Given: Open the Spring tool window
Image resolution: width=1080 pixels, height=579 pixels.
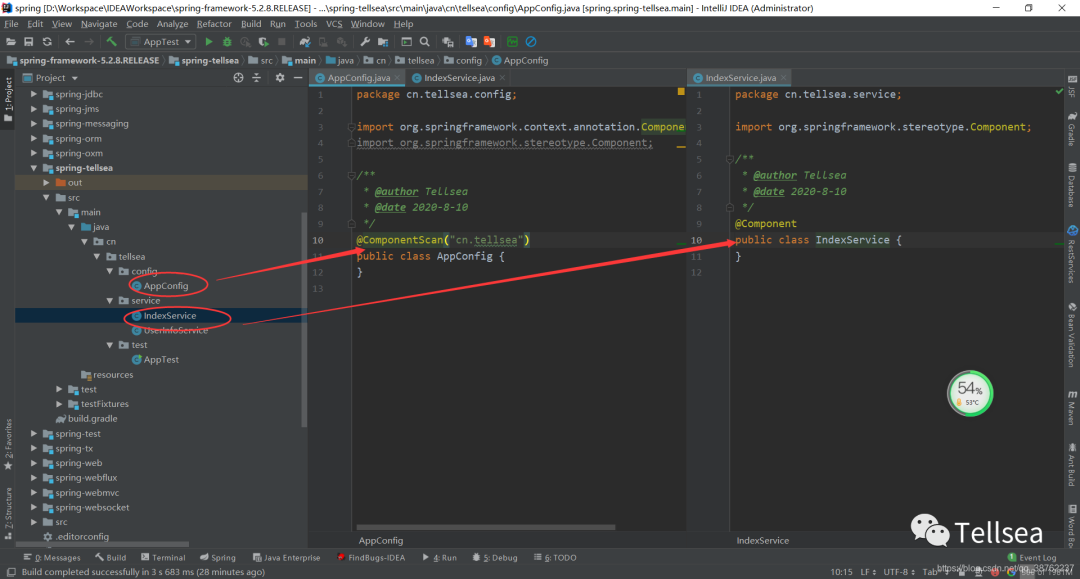Looking at the screenshot, I should pyautogui.click(x=218, y=558).
